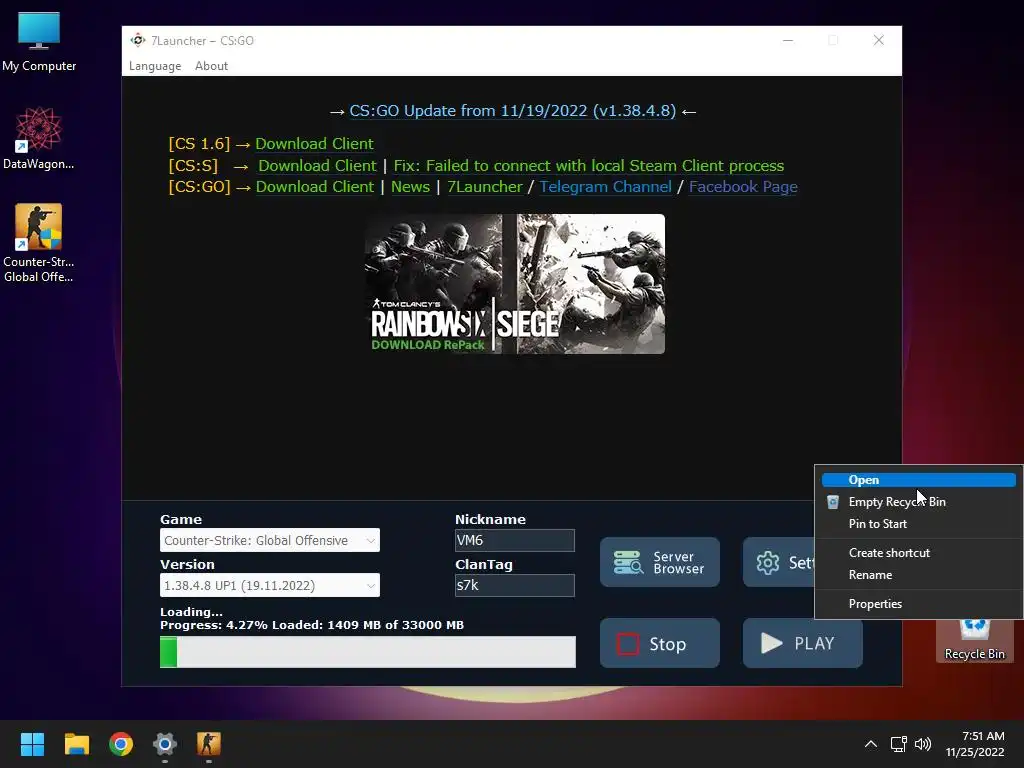Switch to 7Launcher CS:GO taskbar icon
Screen dimensions: 1024x768
[x=209, y=744]
